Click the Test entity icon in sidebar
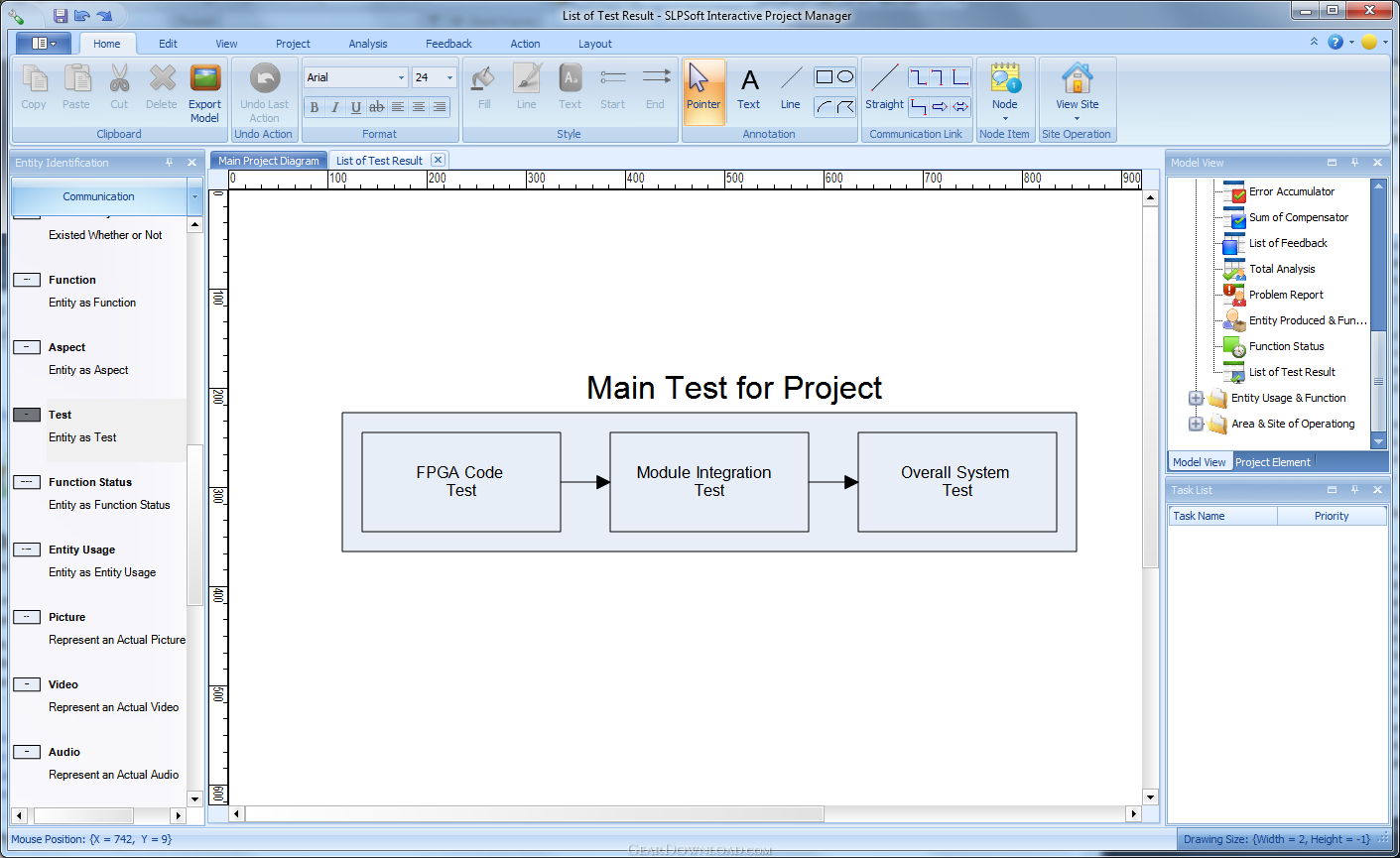This screenshot has height=858, width=1400. click(27, 415)
